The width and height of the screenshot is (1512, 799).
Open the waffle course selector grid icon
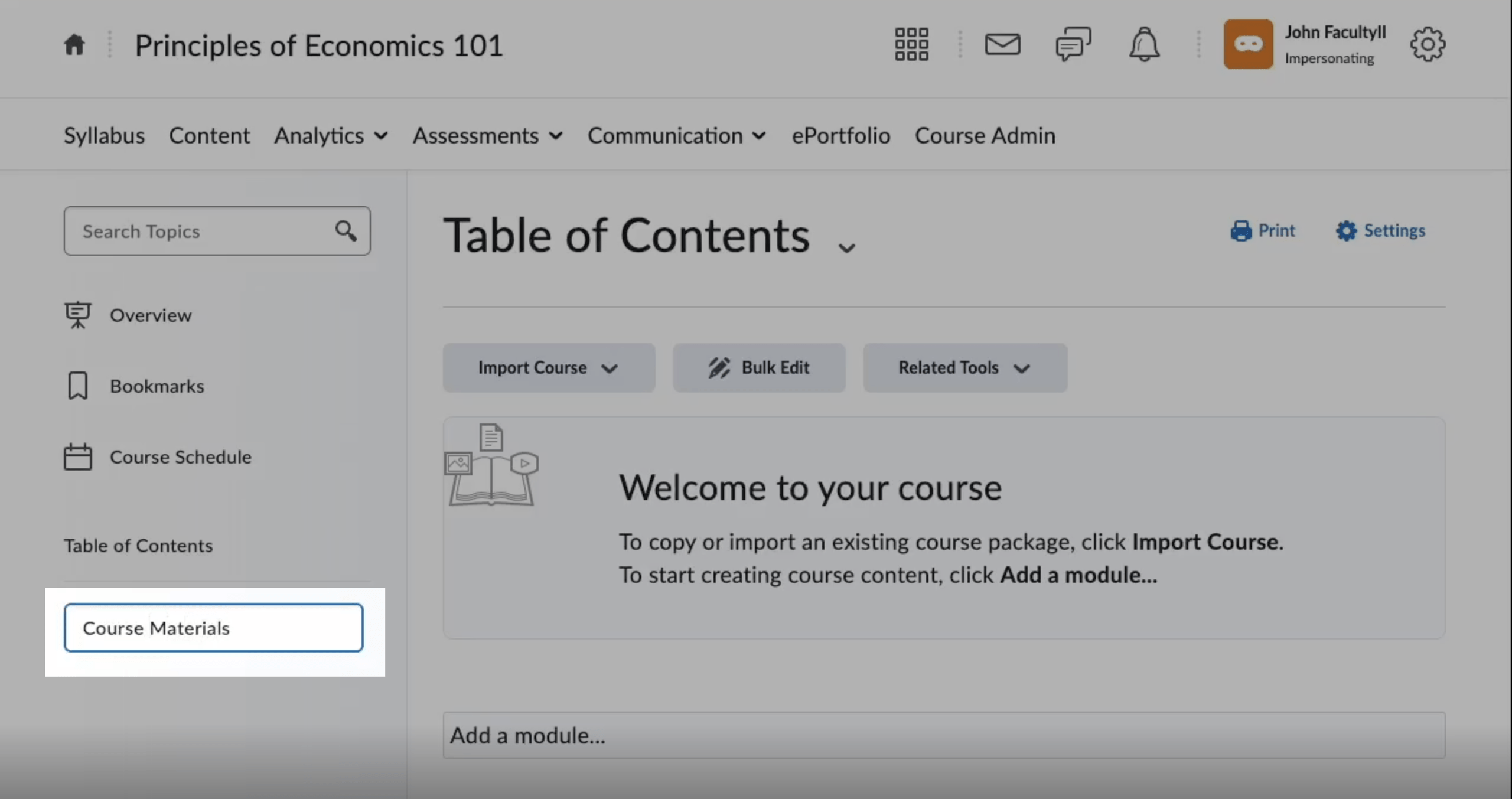point(910,44)
